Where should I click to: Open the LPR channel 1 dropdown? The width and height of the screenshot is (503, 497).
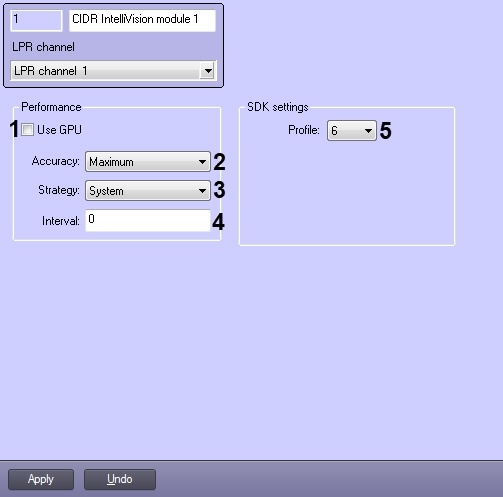113,70
